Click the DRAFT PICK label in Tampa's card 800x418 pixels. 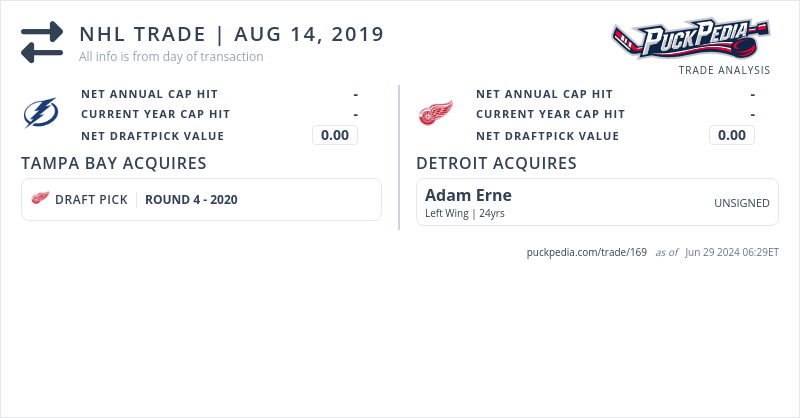91,199
